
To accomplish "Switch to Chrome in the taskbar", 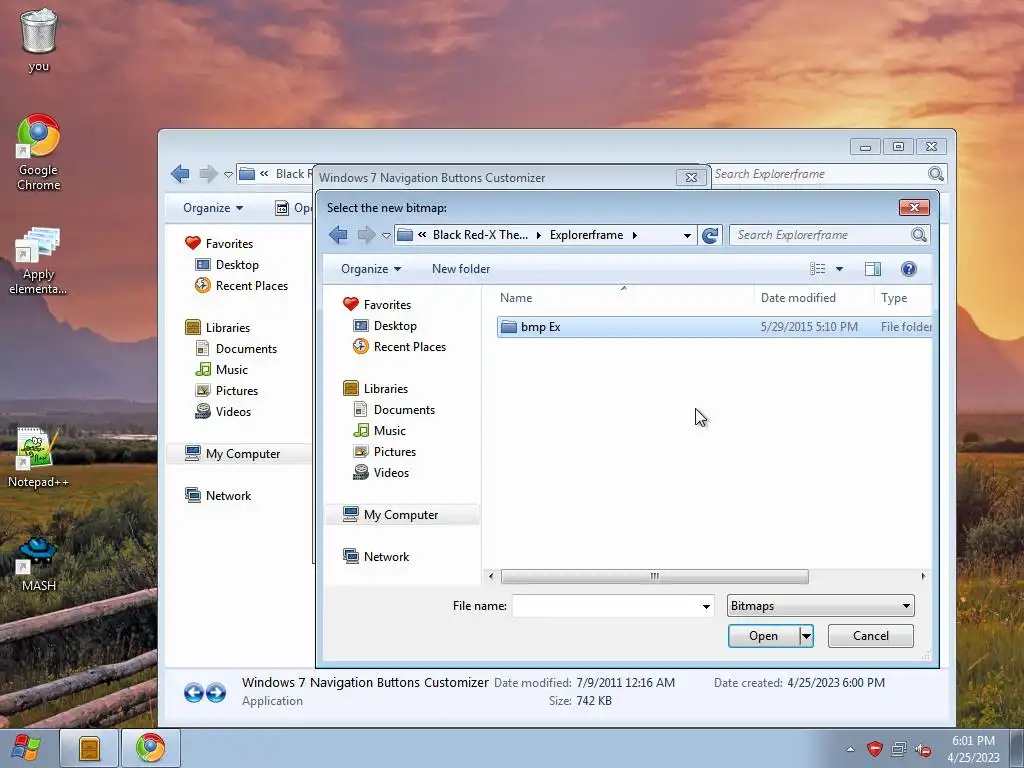I will 151,748.
